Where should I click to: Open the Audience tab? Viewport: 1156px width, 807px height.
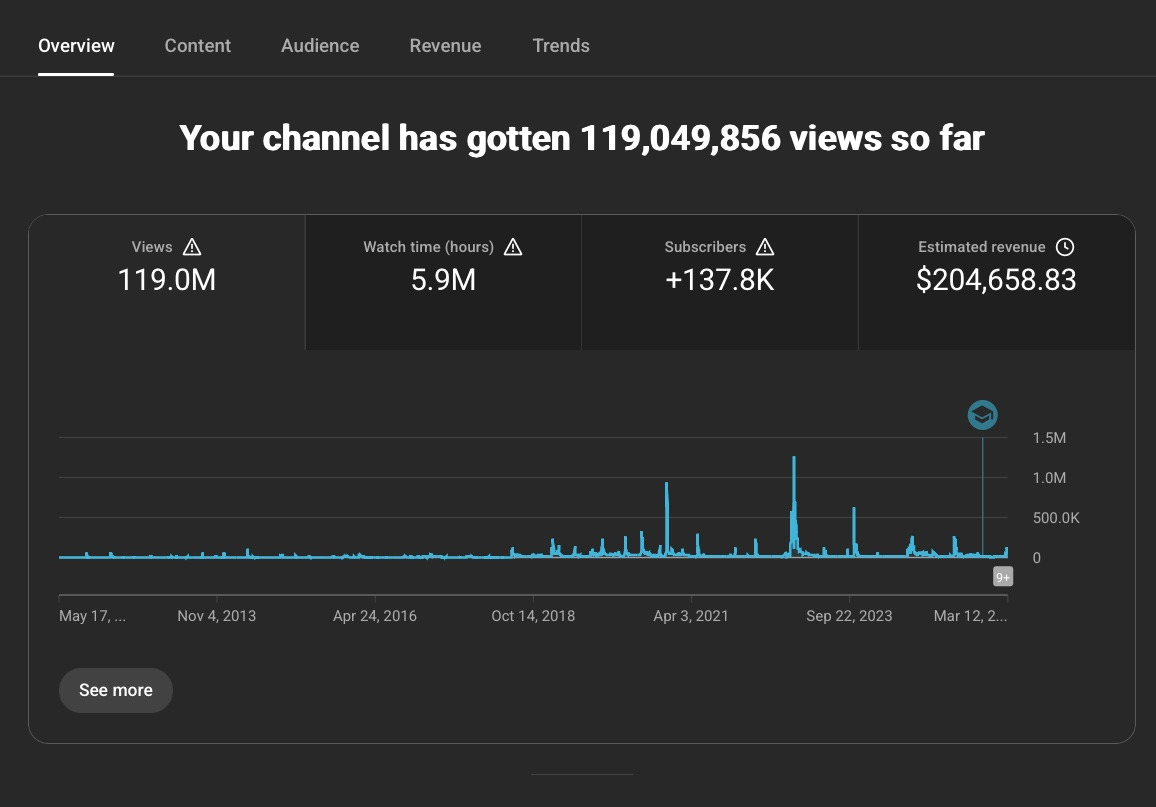coord(320,46)
